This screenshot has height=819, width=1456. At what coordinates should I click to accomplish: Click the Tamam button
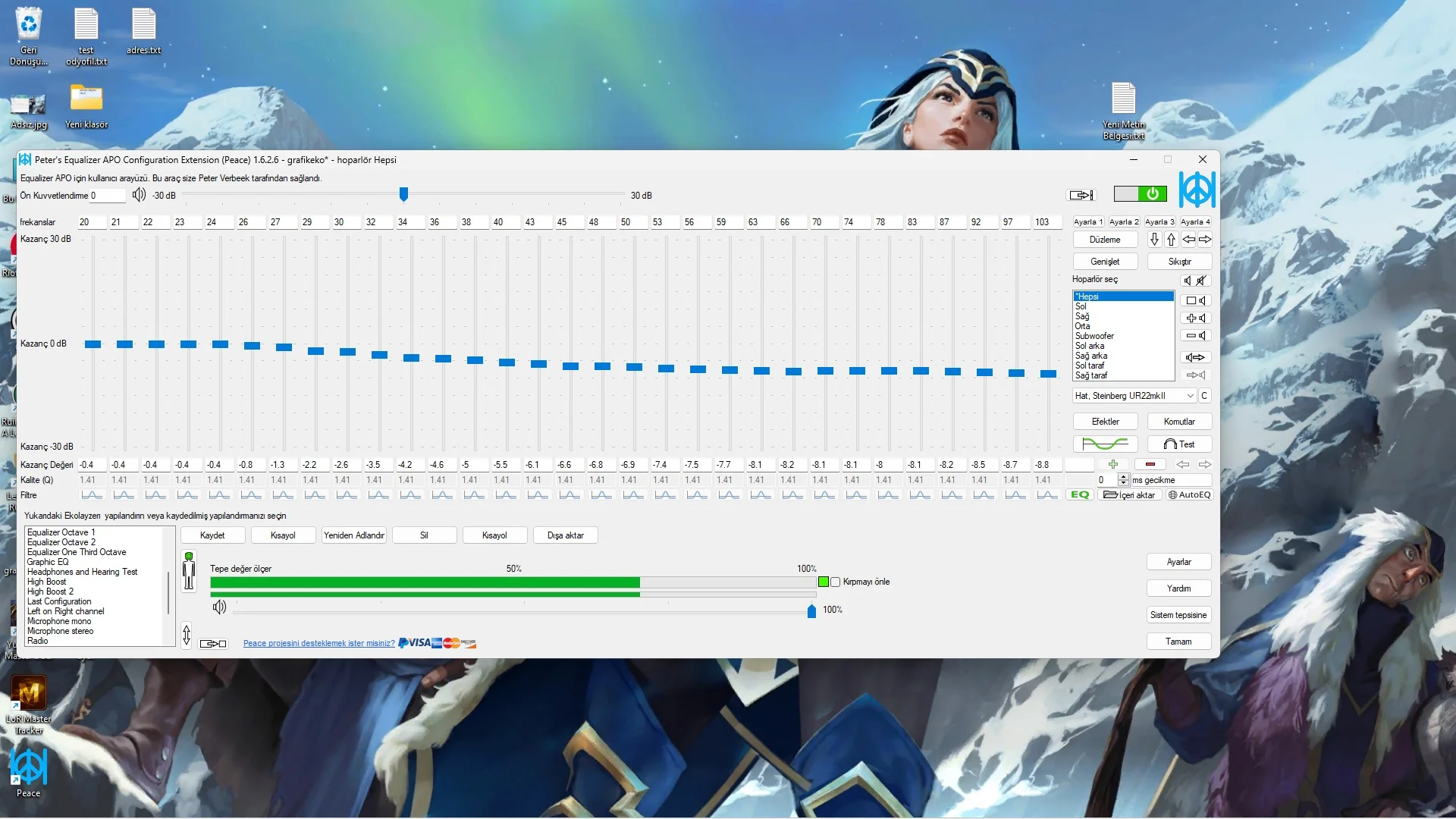pyautogui.click(x=1178, y=642)
